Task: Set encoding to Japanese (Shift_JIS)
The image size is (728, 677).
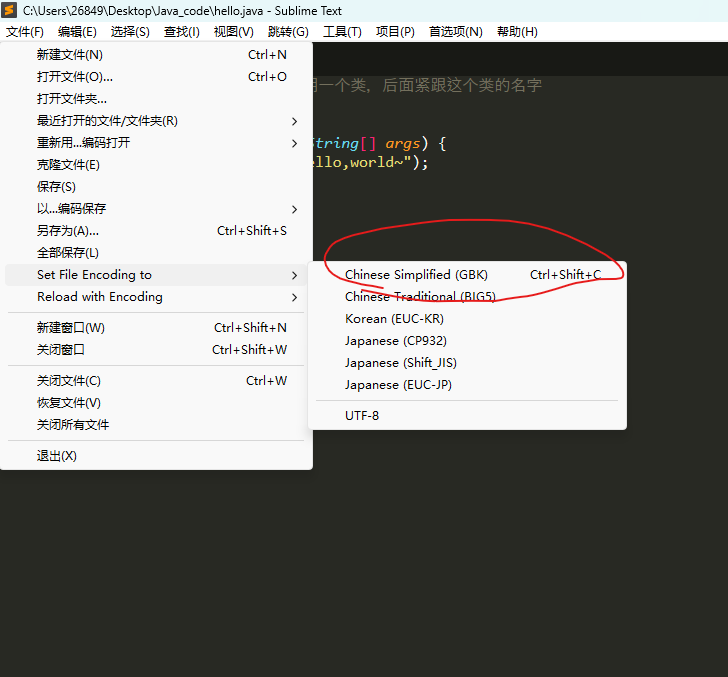Action: (x=467, y=363)
